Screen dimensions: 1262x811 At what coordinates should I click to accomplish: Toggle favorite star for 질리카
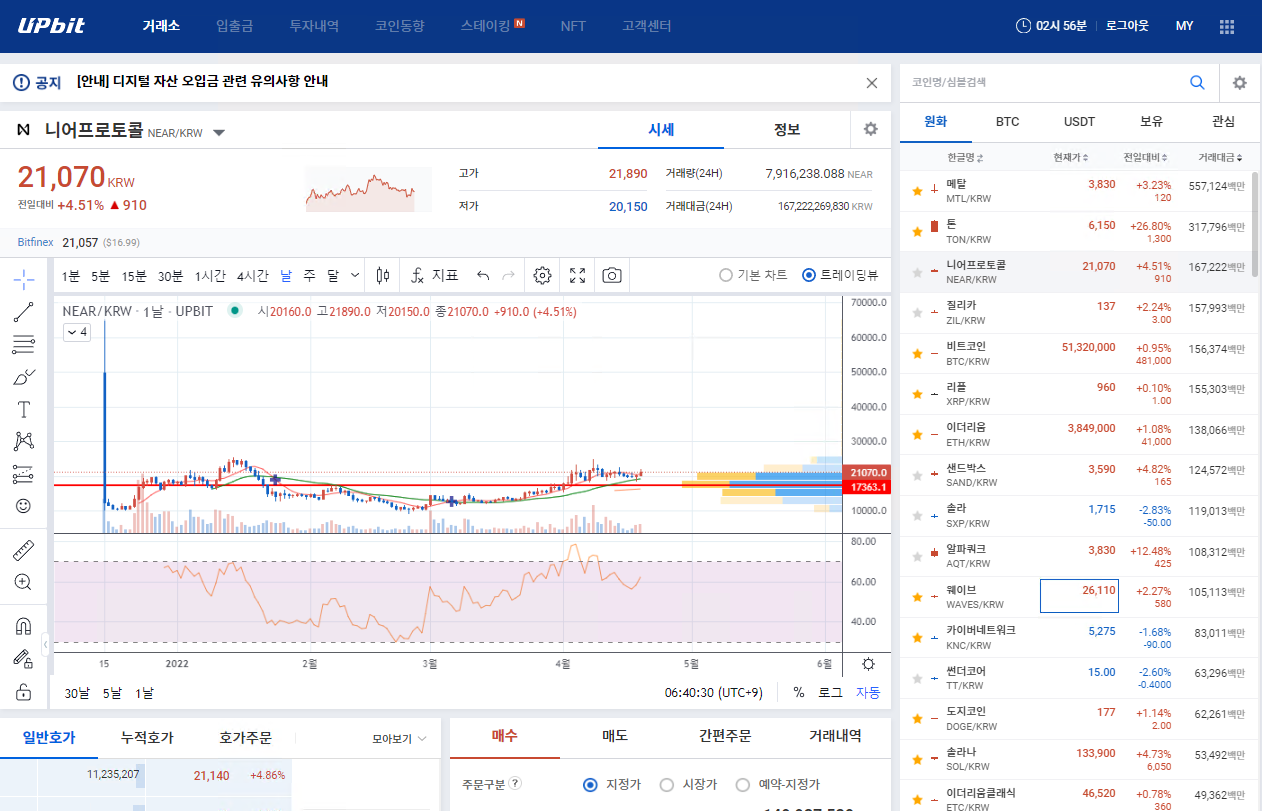[x=917, y=313]
